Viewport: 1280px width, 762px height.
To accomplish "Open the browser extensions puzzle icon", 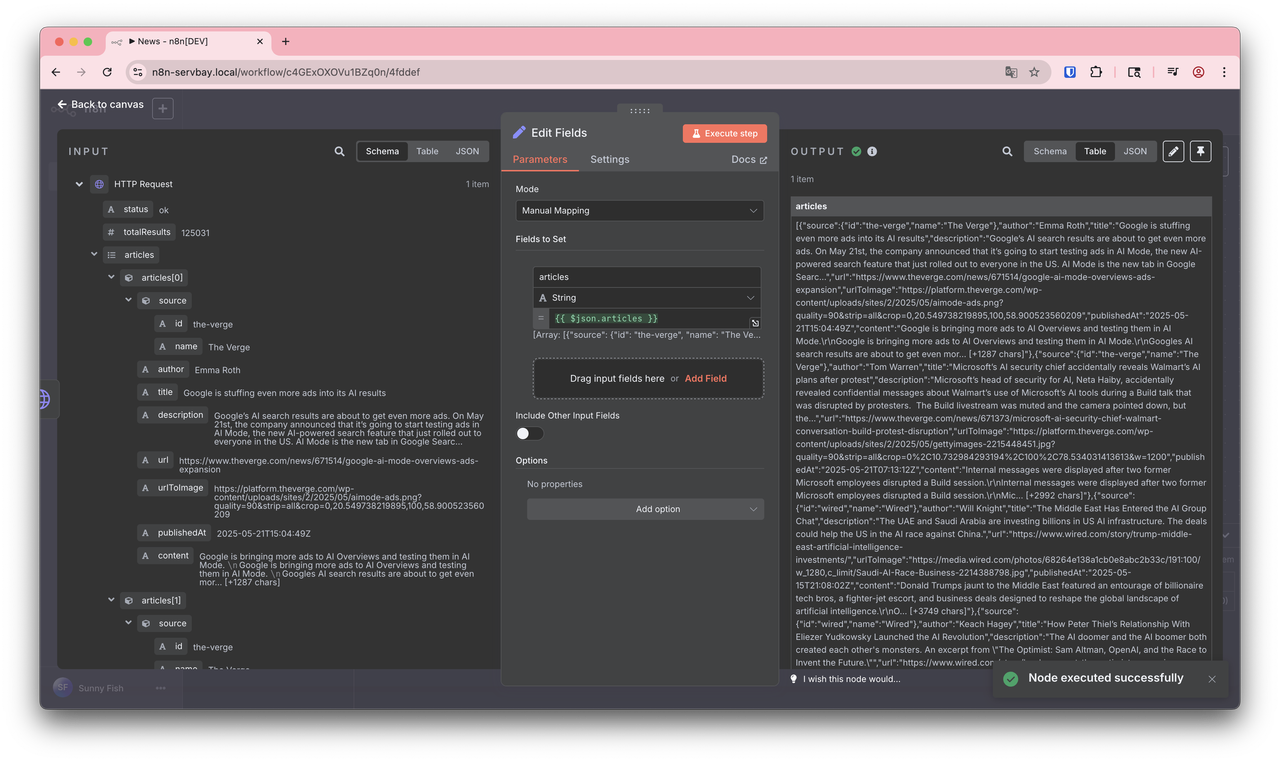I will click(x=1096, y=72).
